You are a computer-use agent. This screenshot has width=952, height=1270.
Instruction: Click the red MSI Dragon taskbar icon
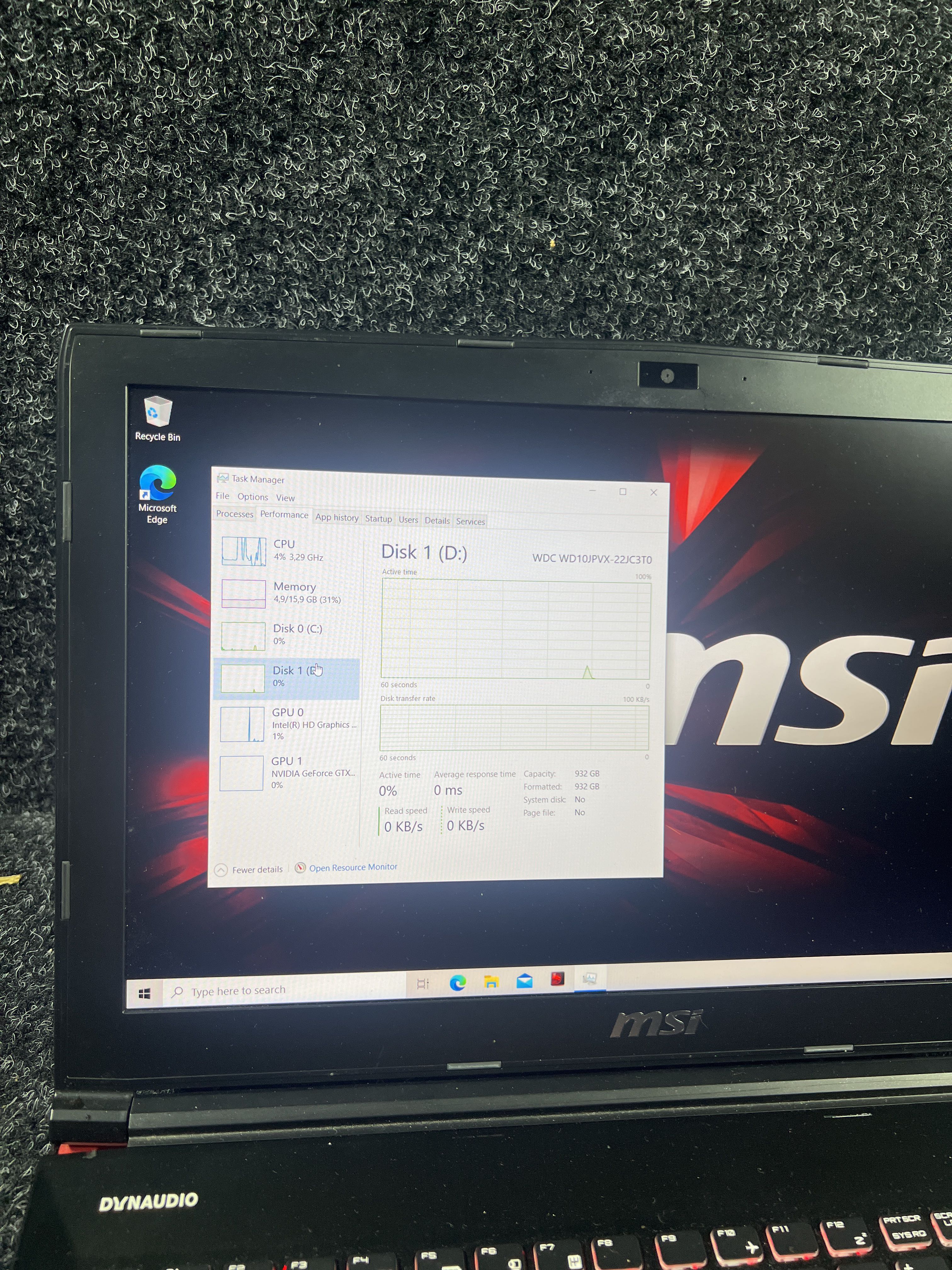557,979
